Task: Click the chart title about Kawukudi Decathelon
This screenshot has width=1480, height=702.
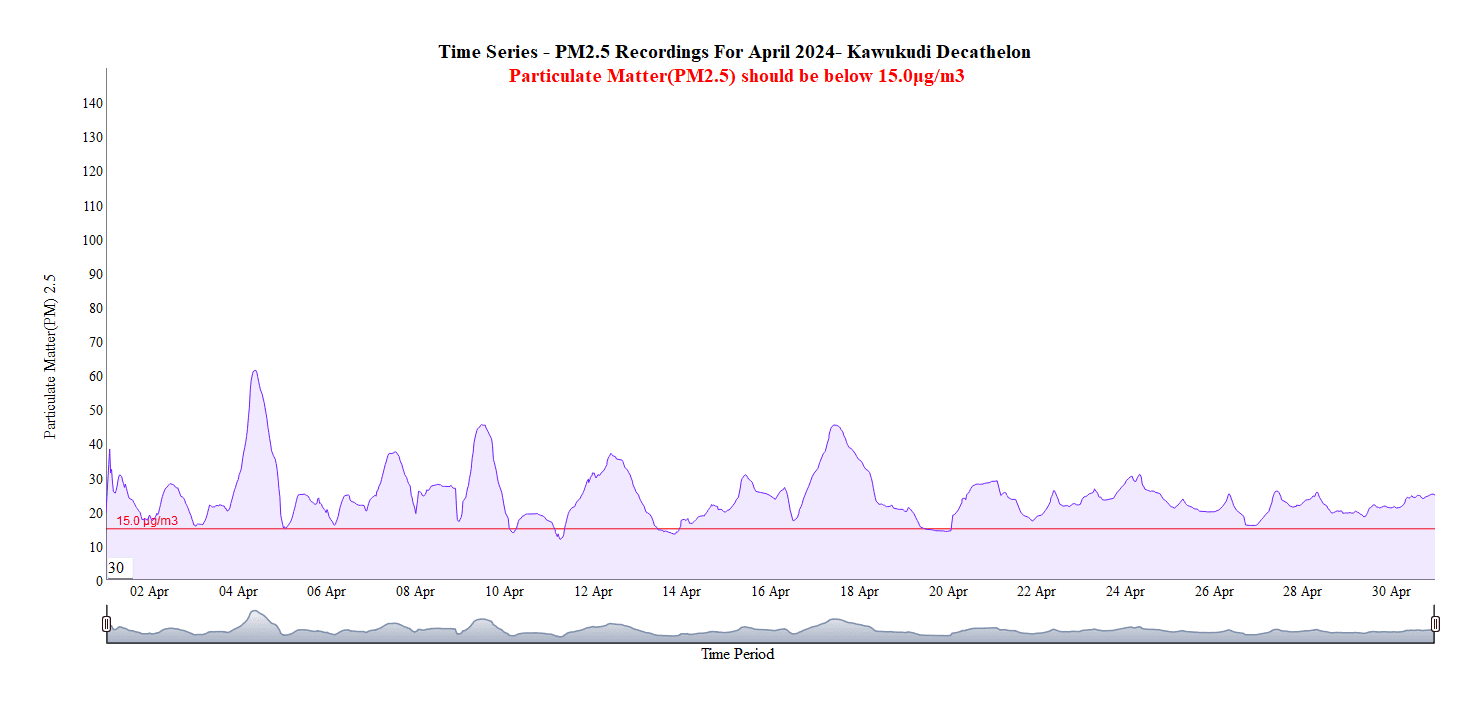Action: (734, 52)
